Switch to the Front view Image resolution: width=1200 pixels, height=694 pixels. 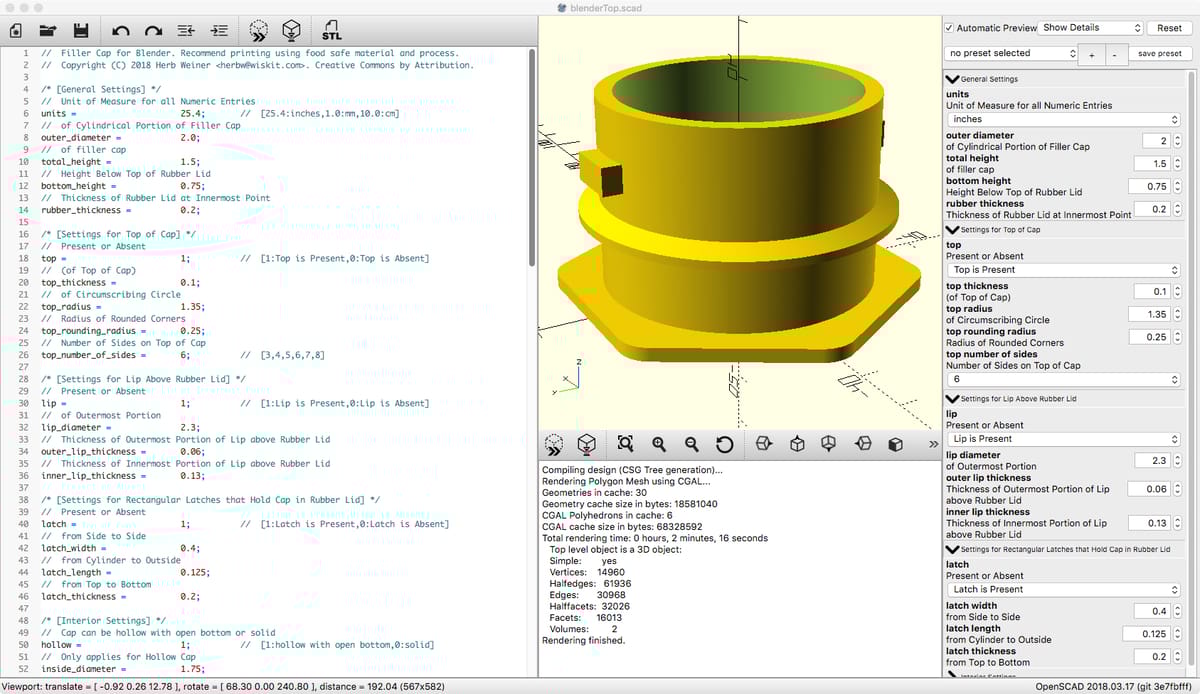click(x=896, y=443)
